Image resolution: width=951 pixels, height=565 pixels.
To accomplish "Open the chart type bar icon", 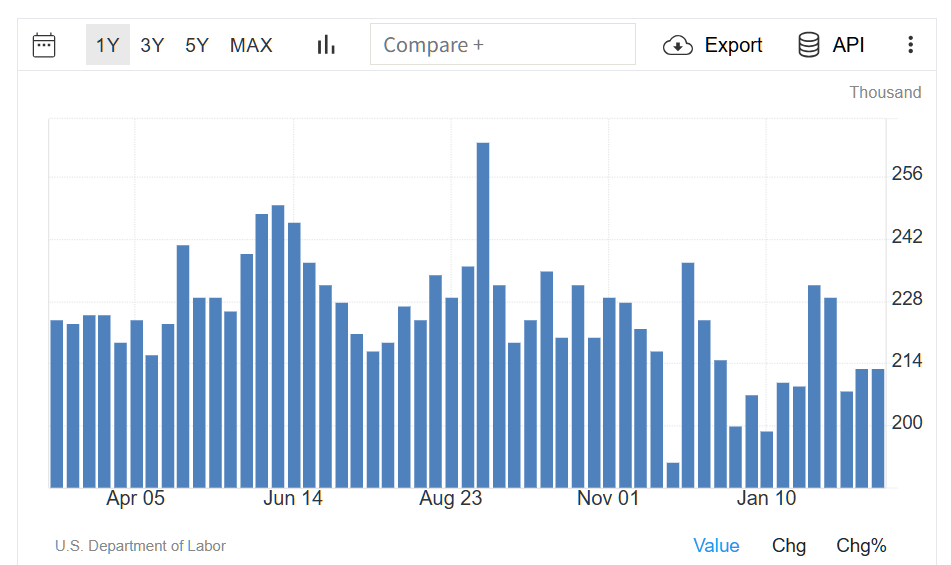I will pyautogui.click(x=326, y=45).
